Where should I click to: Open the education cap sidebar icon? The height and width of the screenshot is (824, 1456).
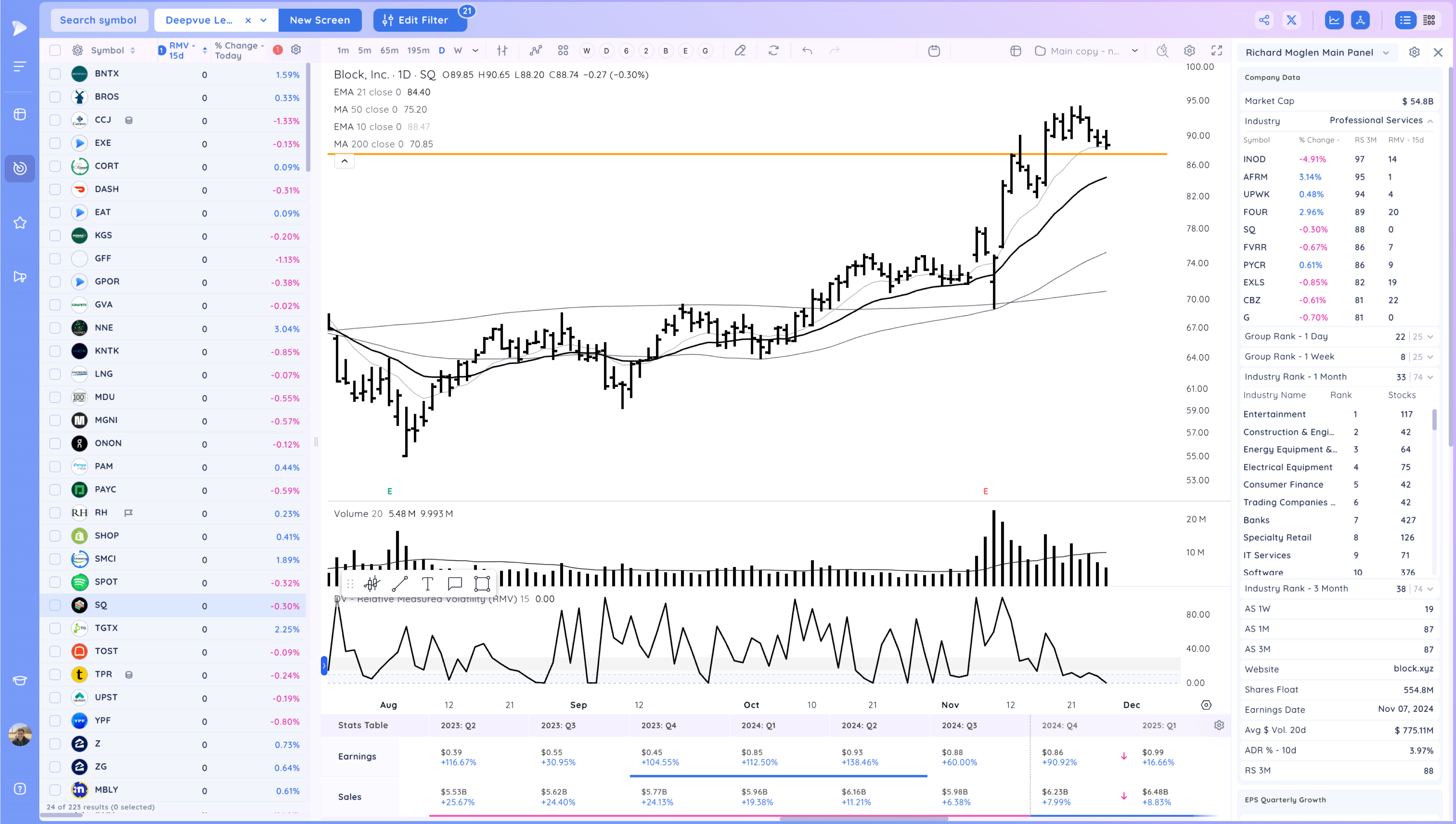20,680
